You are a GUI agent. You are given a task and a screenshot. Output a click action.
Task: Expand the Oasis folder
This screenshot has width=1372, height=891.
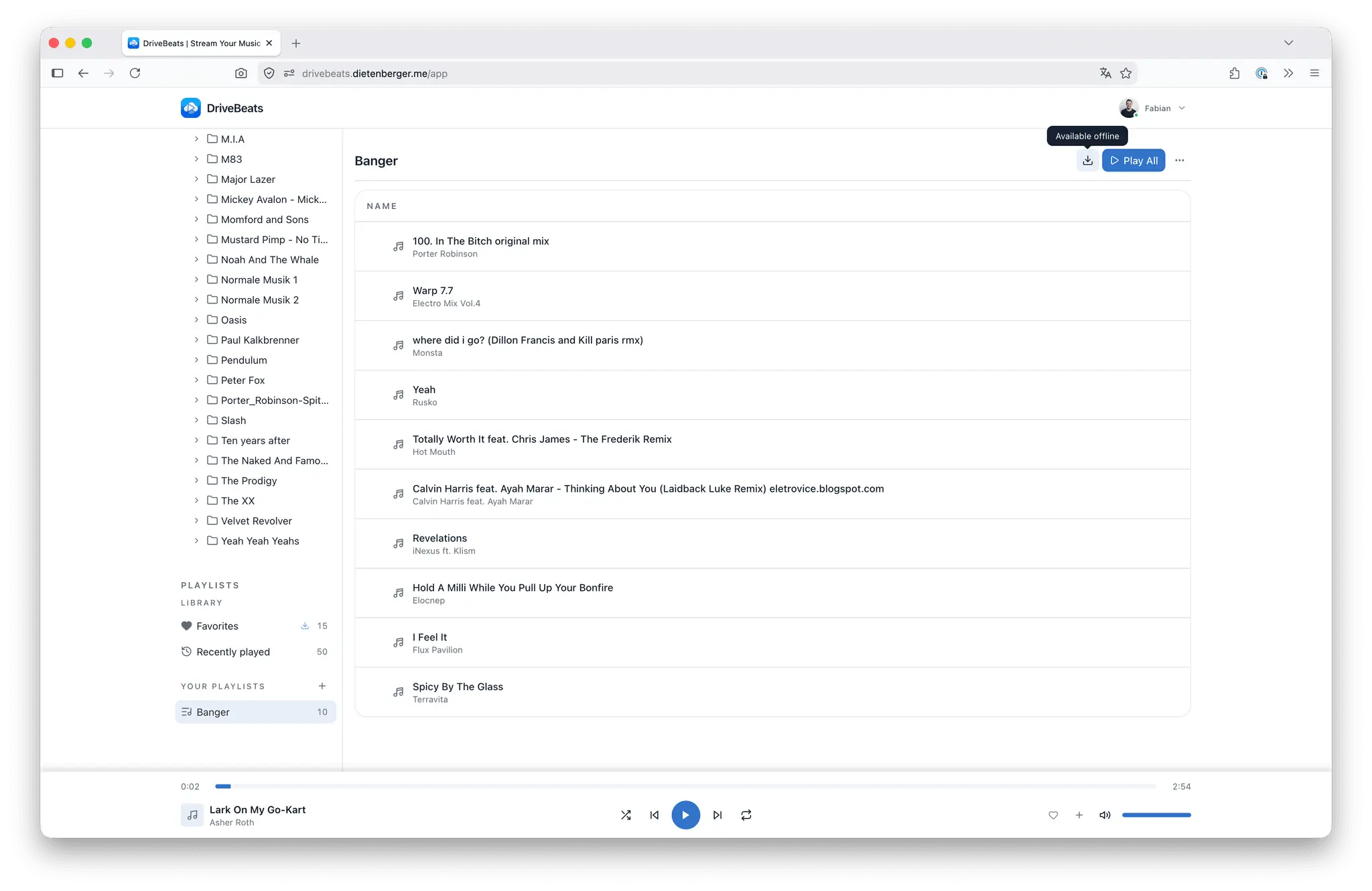point(196,320)
